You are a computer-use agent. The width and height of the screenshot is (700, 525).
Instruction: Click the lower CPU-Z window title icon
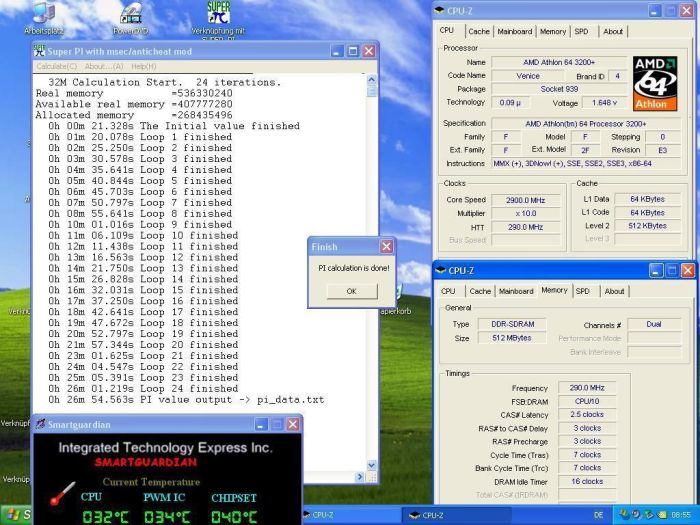[441, 270]
